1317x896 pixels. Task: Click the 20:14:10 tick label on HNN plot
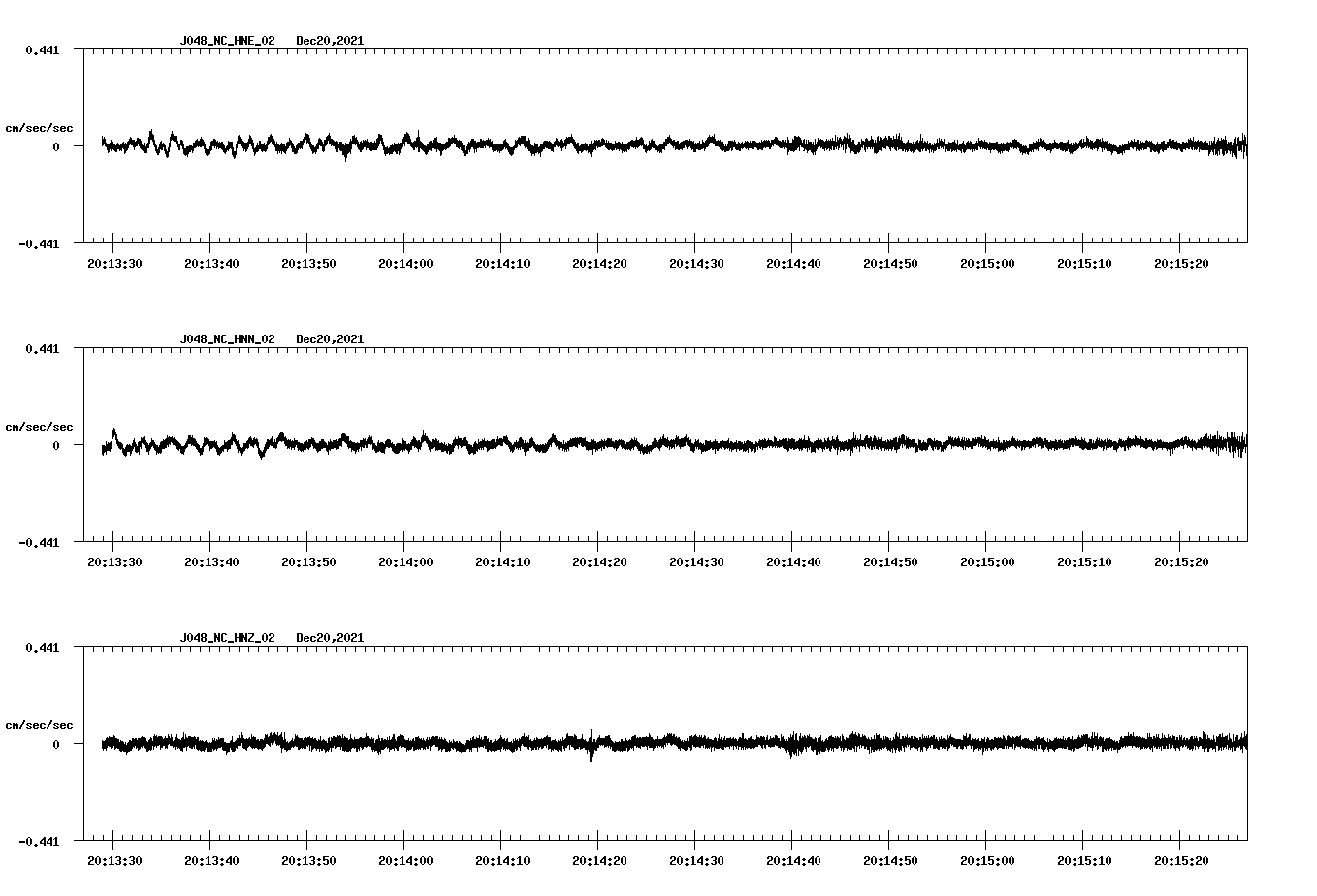[x=502, y=562]
